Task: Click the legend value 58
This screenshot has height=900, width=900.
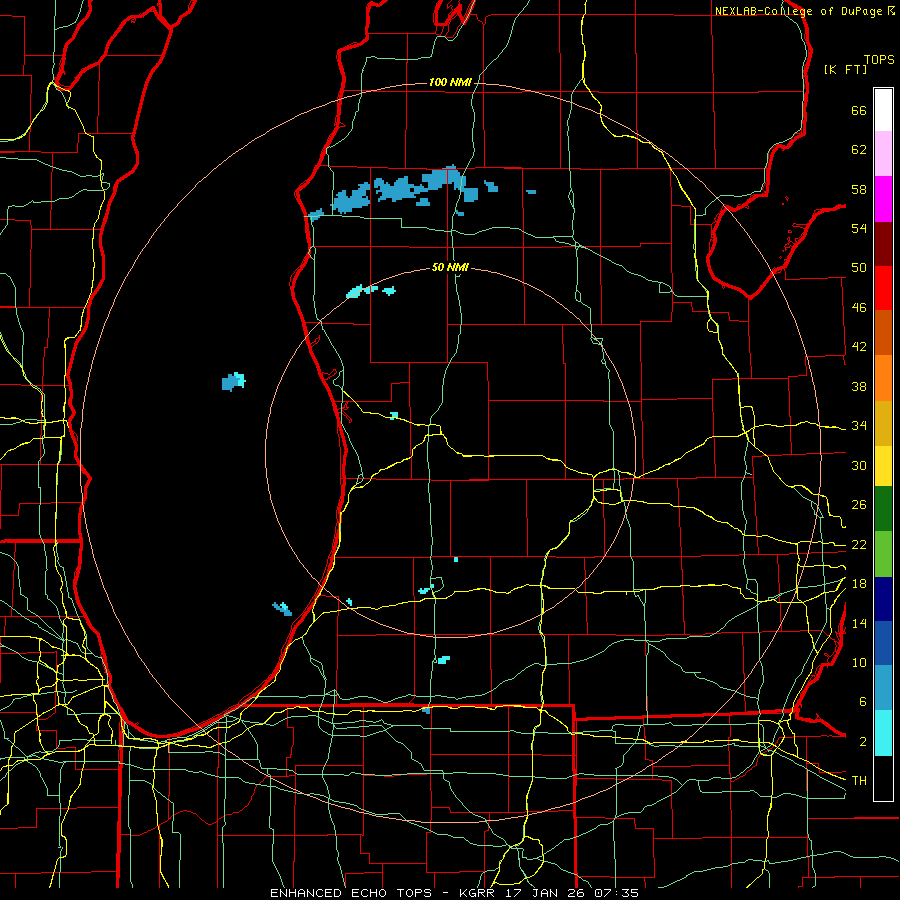Action: click(x=859, y=189)
